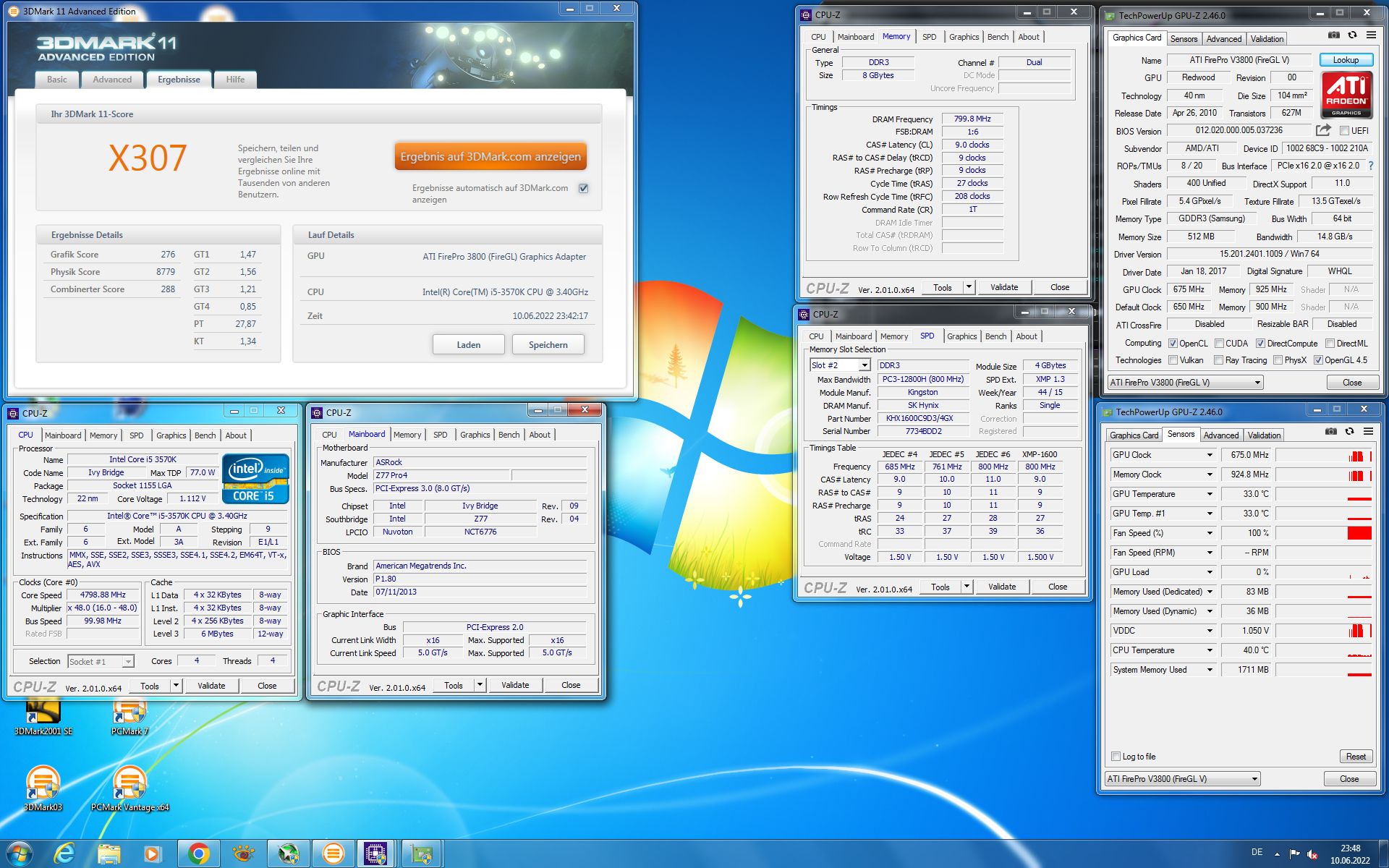Image resolution: width=1389 pixels, height=868 pixels.
Task: Click the Speichern button
Action: (x=548, y=345)
